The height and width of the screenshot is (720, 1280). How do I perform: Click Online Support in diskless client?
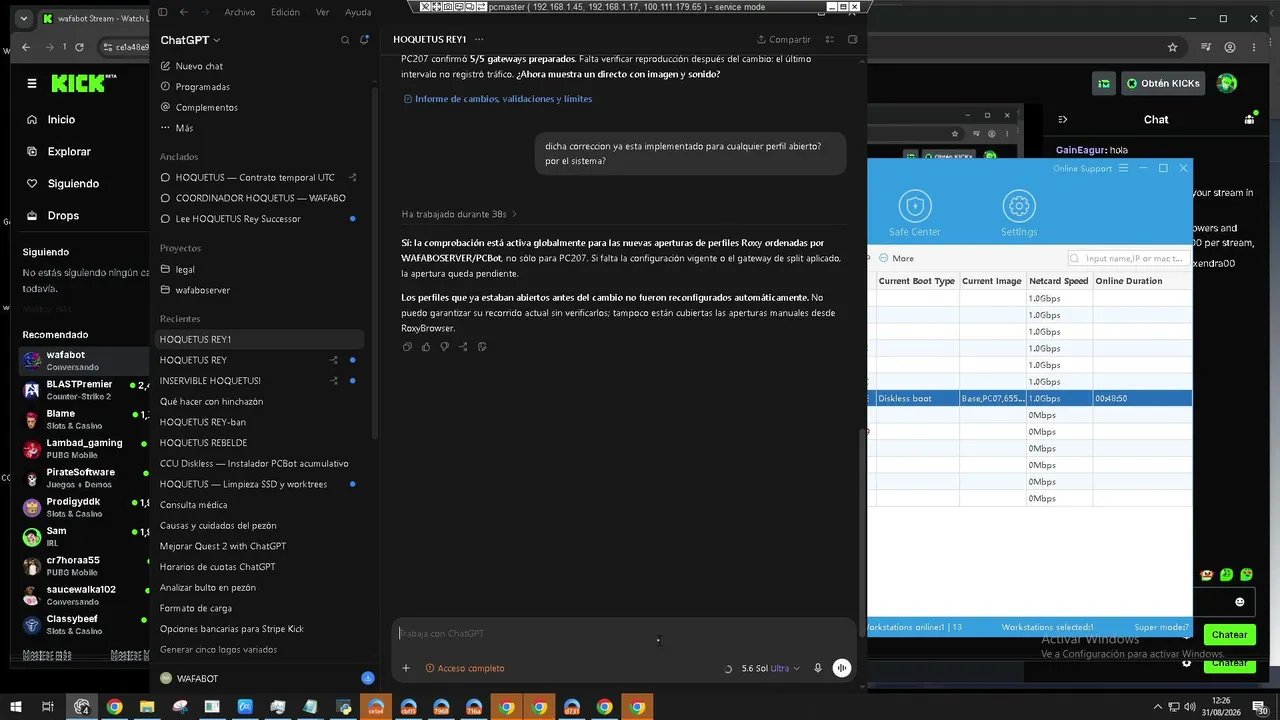coord(1082,168)
